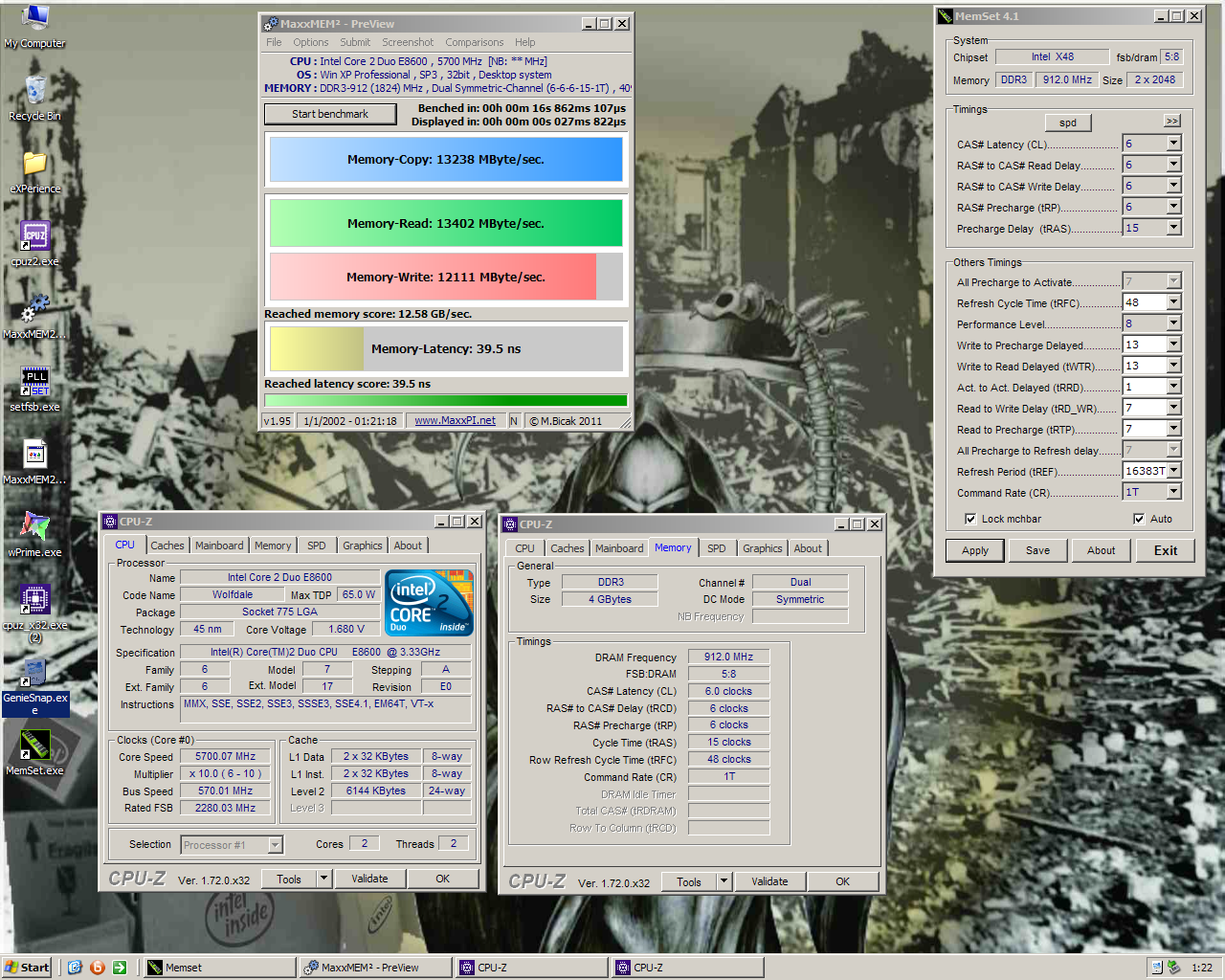1225x980 pixels.
Task: Click the Windows Start button
Action: pyautogui.click(x=27, y=968)
